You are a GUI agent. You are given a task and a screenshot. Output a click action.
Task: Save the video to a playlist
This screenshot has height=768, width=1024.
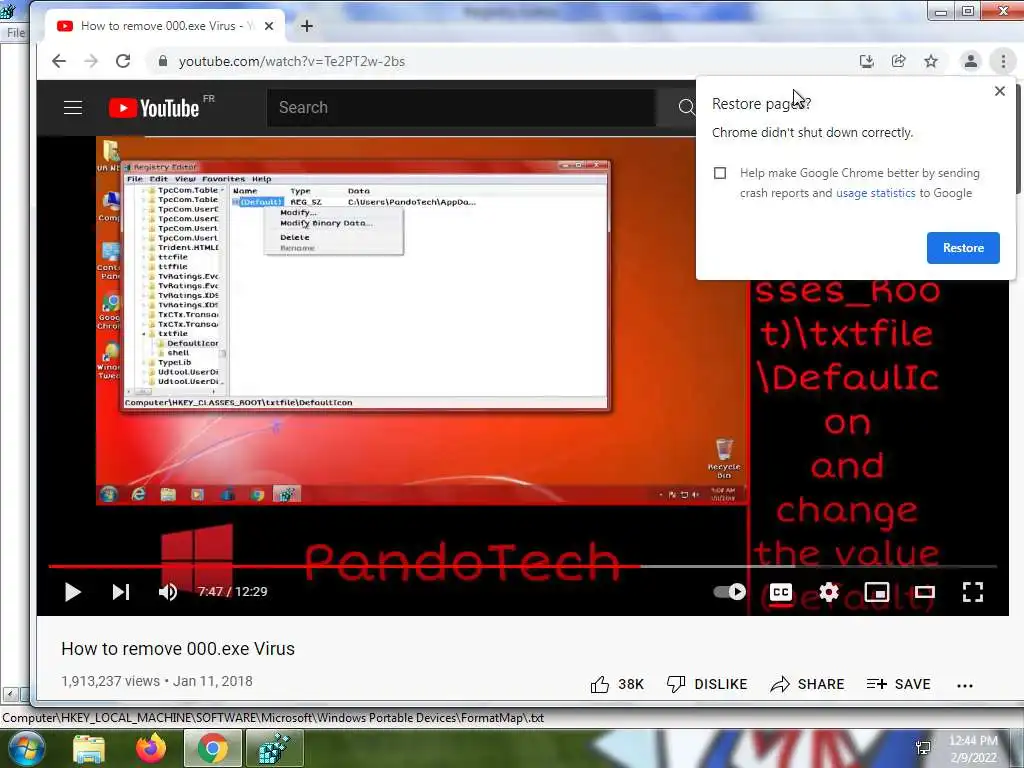coord(899,684)
